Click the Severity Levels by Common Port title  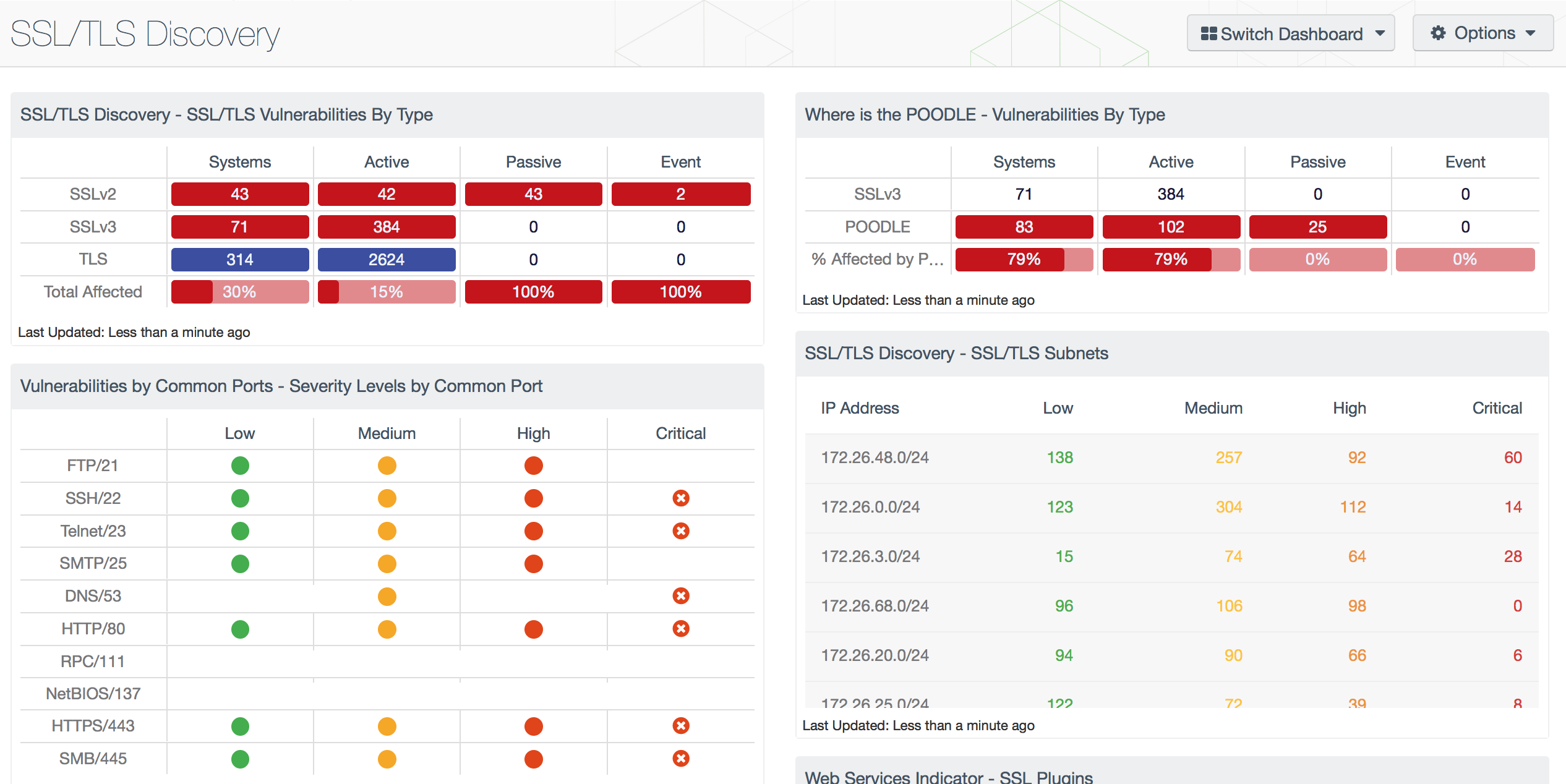tap(281, 386)
